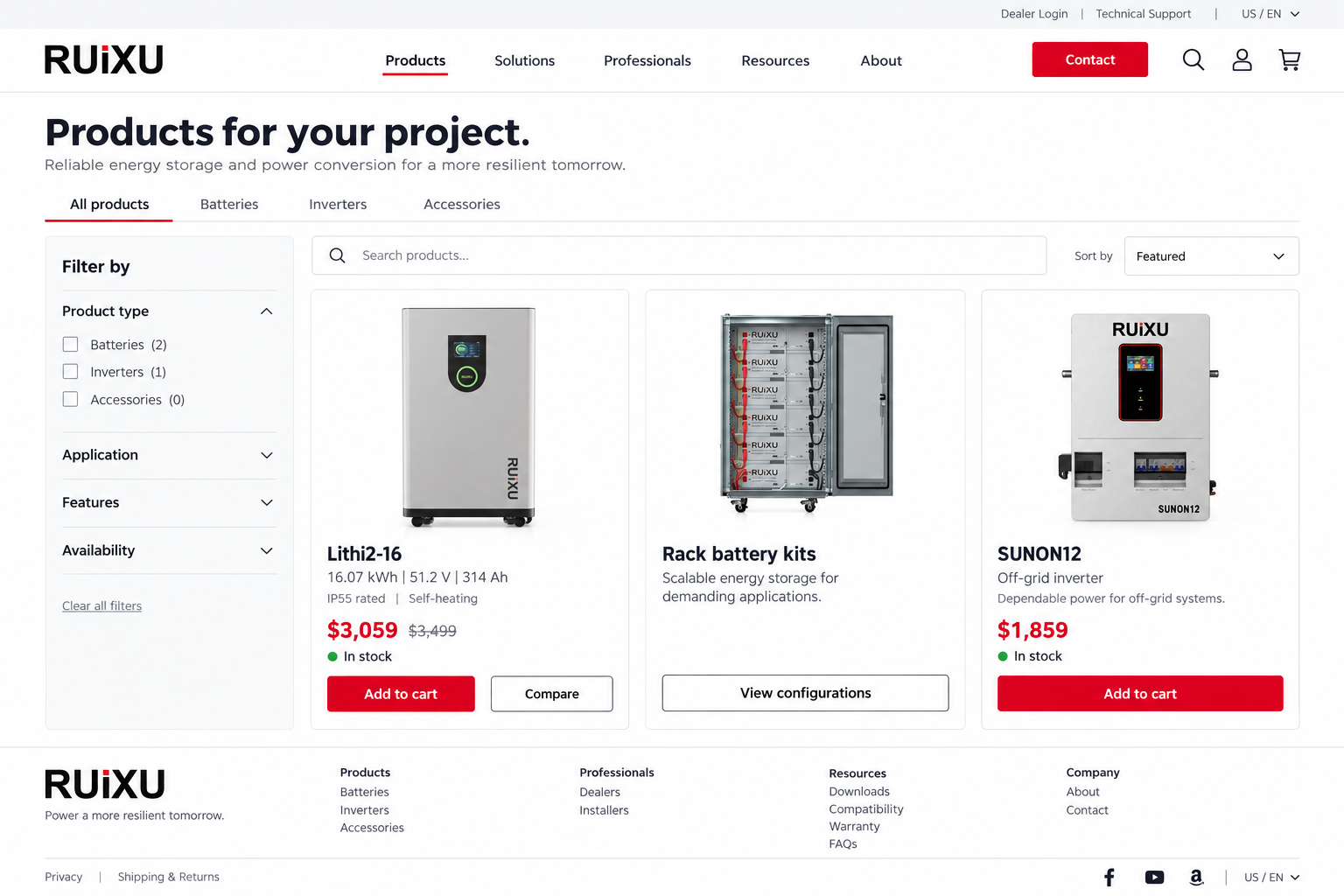Open the footer Batteries link

point(364,792)
